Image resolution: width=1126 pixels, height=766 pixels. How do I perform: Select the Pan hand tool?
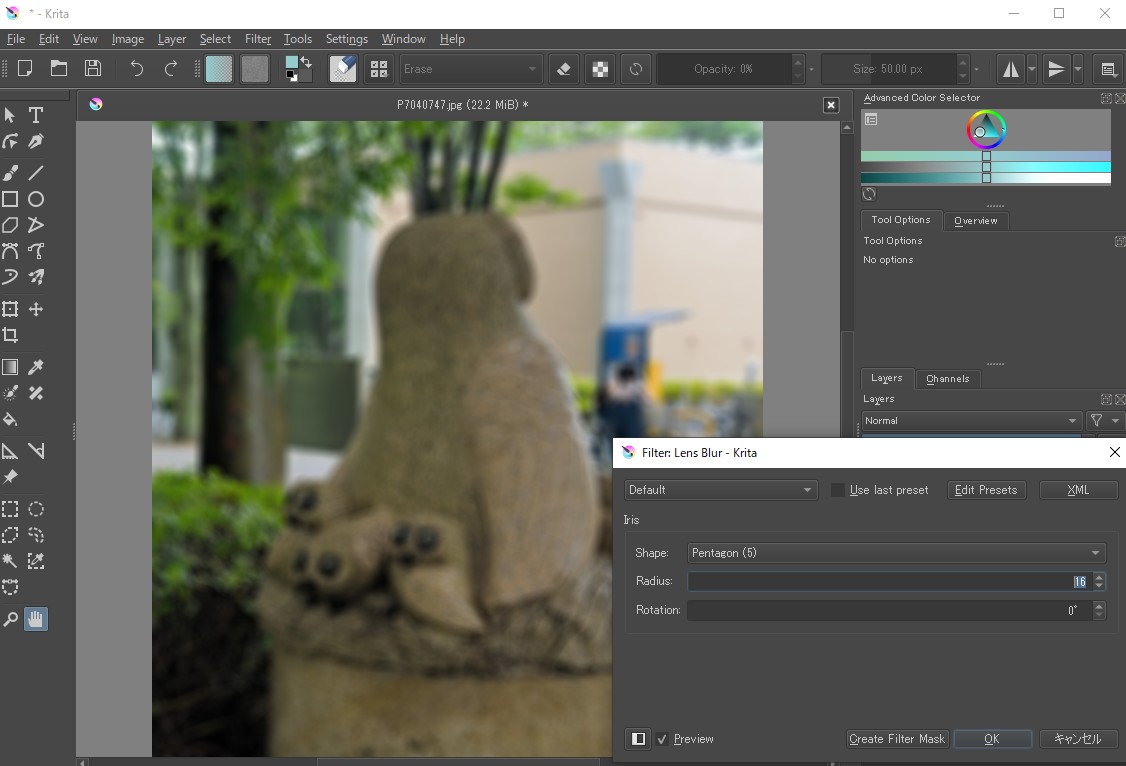[36, 619]
